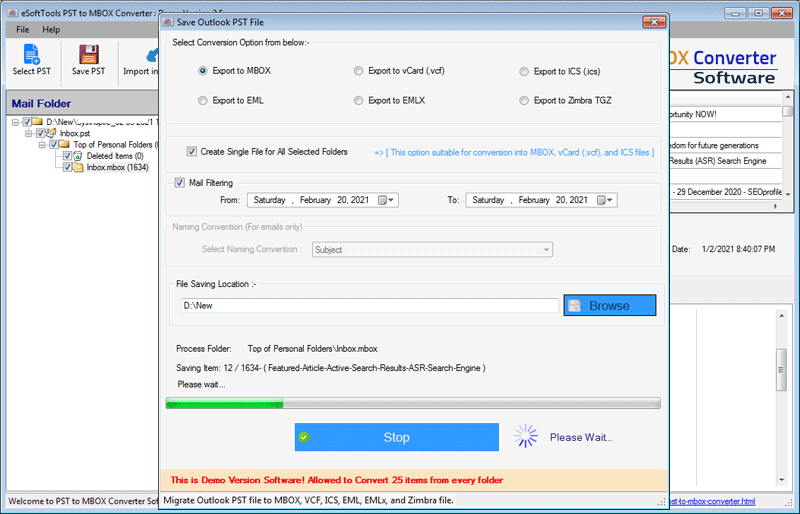800x514 pixels.
Task: Open the Help menu
Action: (51, 30)
